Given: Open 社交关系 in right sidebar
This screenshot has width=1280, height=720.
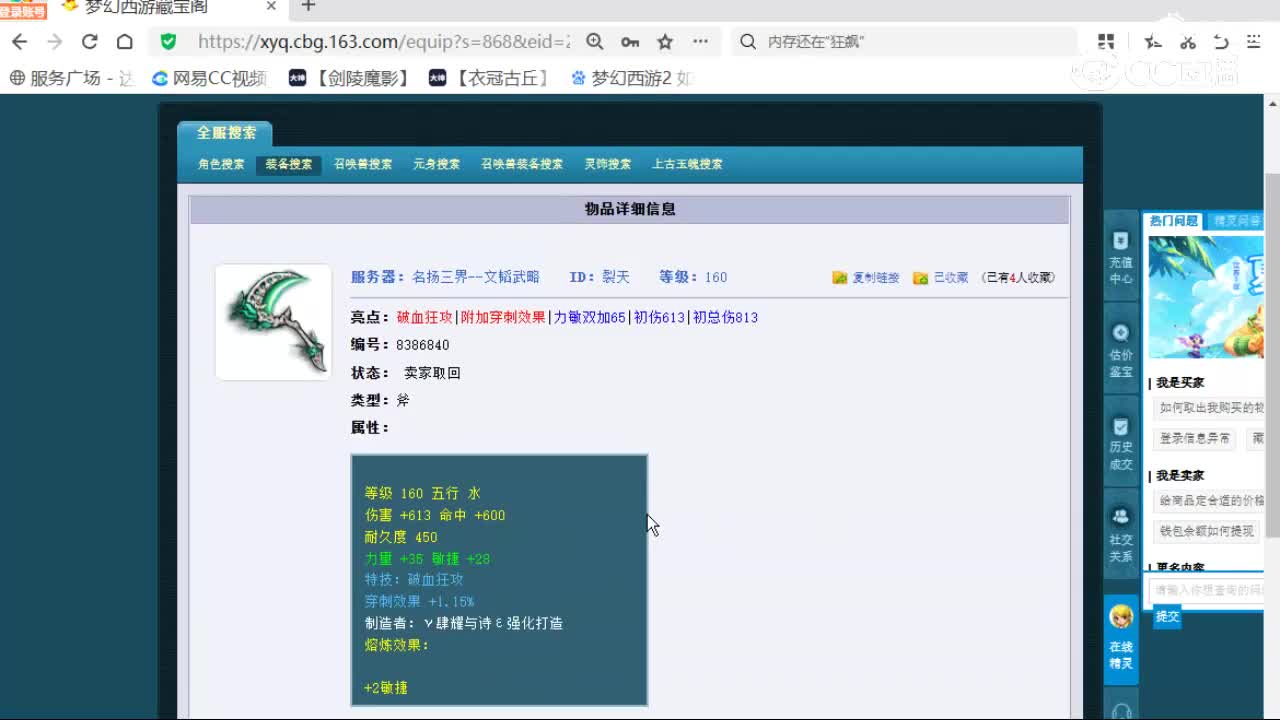Looking at the screenshot, I should [1121, 535].
